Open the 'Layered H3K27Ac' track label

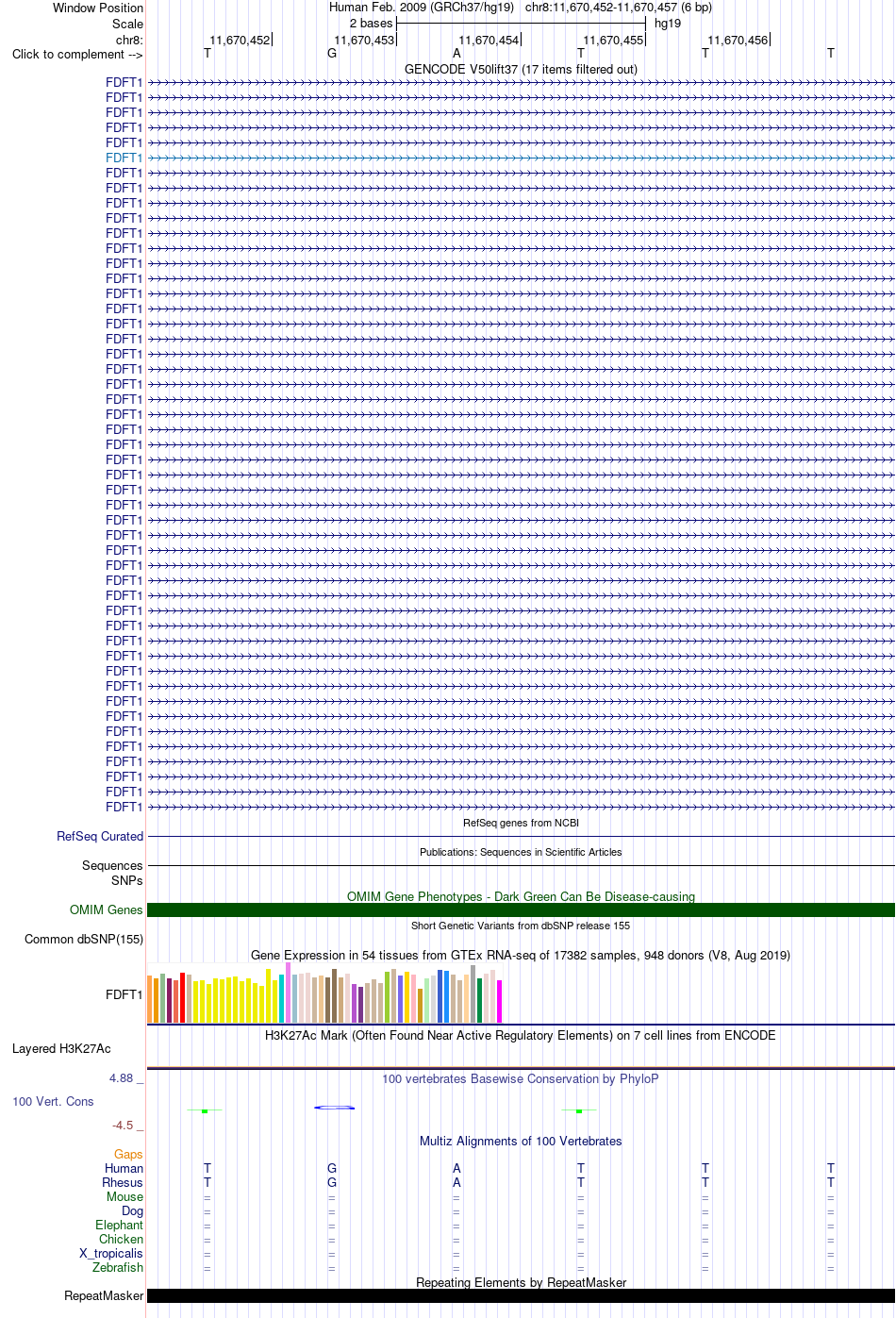point(61,1048)
